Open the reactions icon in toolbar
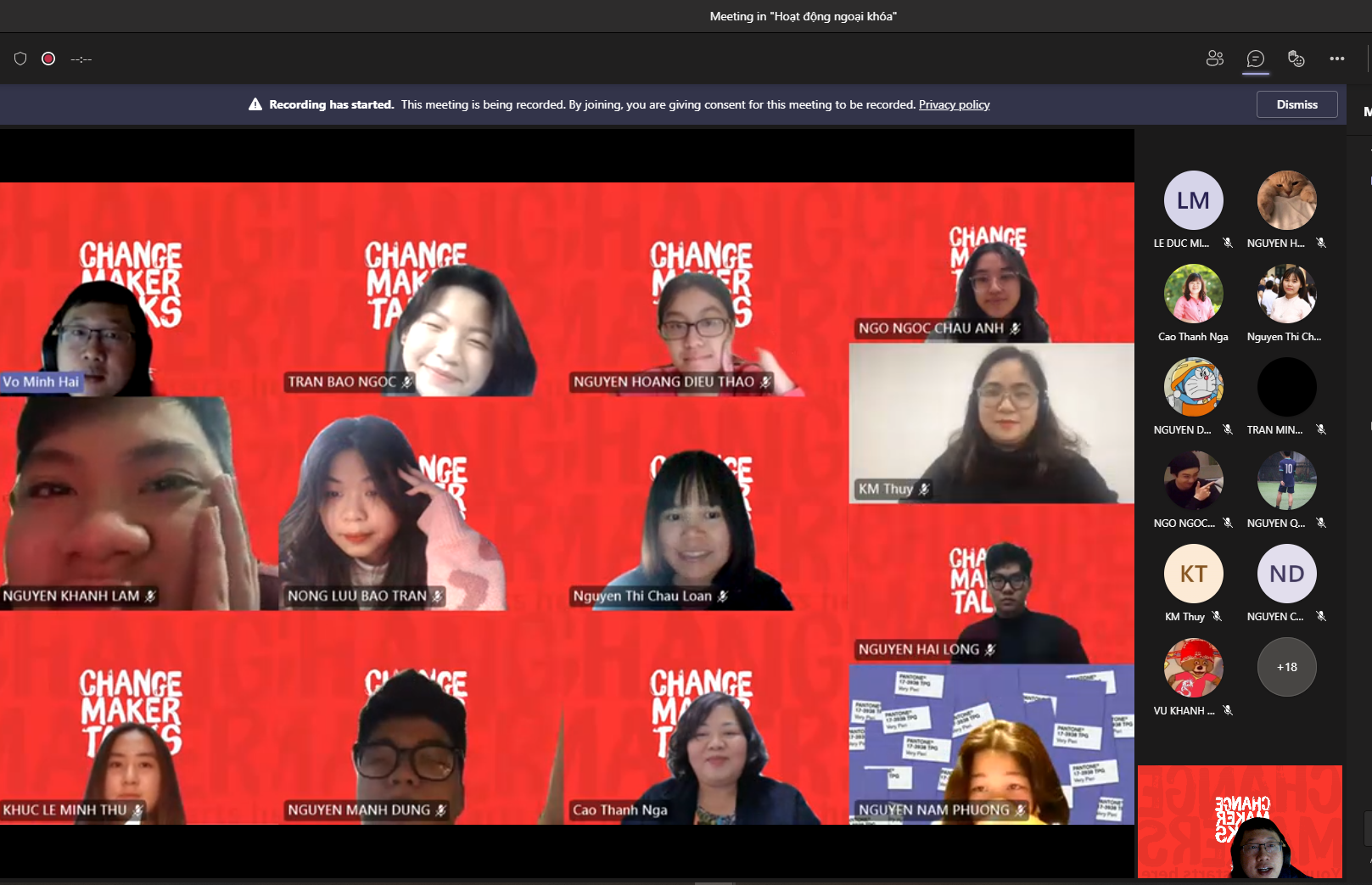Screen dimensions: 1372x885 point(1296,59)
